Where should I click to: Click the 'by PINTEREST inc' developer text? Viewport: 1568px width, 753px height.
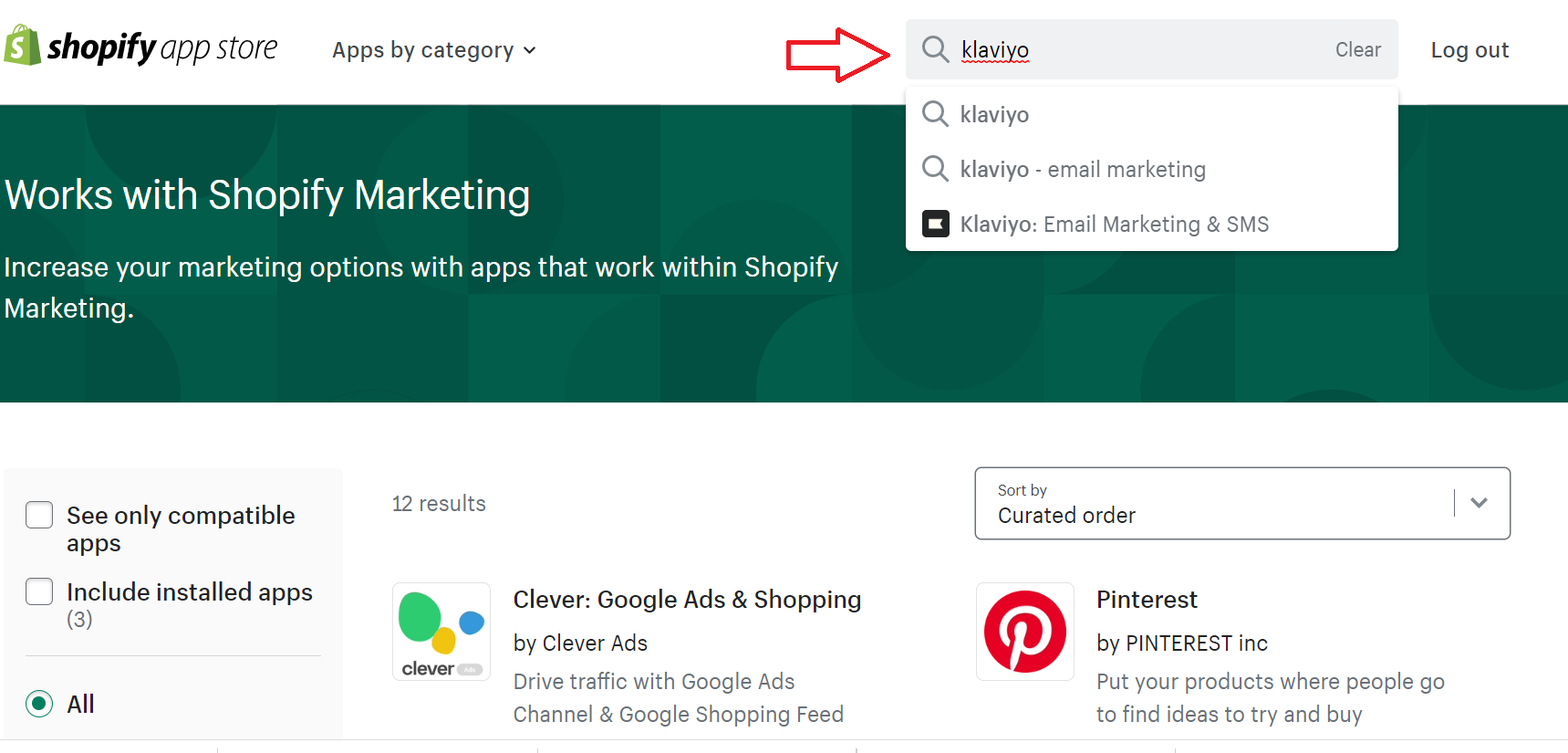[1182, 643]
